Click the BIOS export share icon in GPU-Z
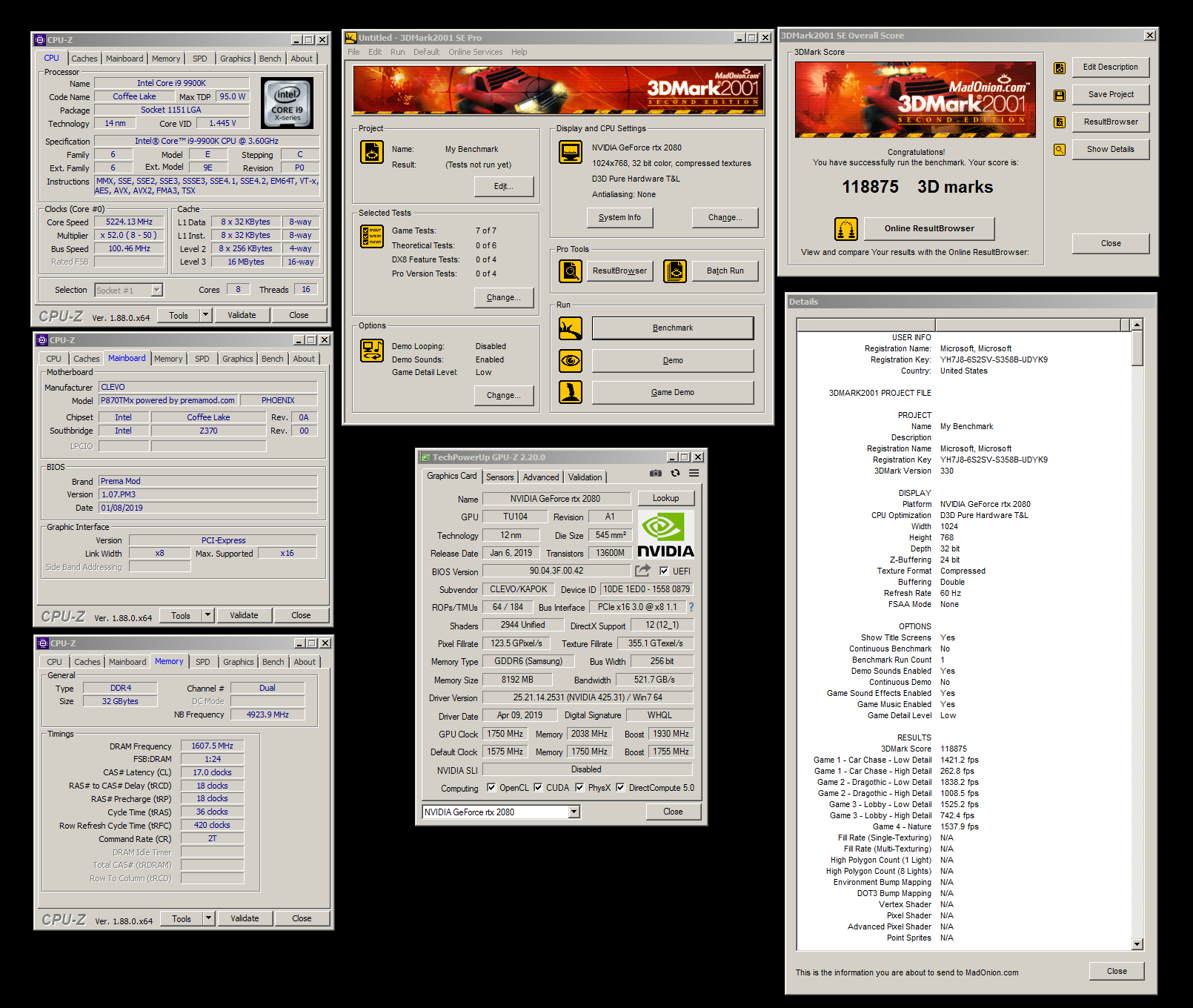1193x1008 pixels. coord(642,570)
